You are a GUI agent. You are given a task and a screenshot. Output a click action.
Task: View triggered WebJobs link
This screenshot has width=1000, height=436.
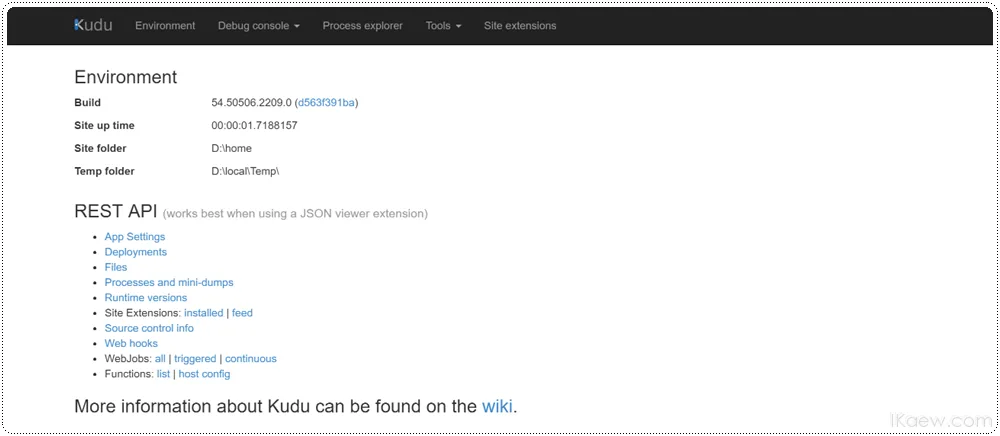[195, 359]
